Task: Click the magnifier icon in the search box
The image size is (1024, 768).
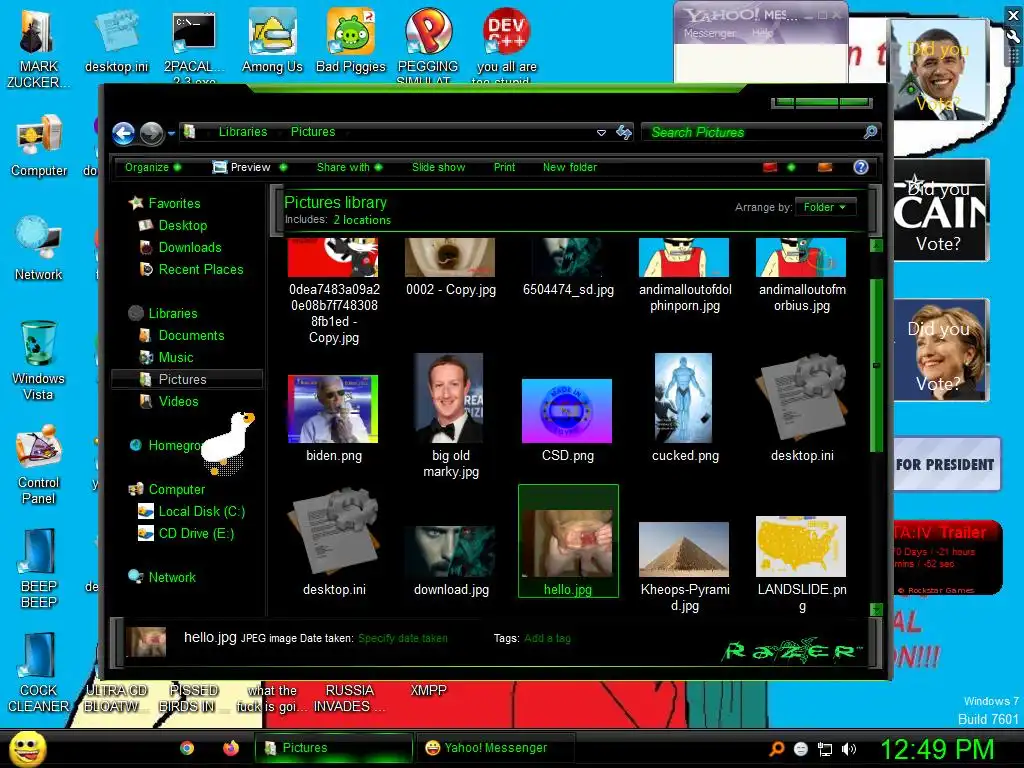Action: pyautogui.click(x=870, y=133)
